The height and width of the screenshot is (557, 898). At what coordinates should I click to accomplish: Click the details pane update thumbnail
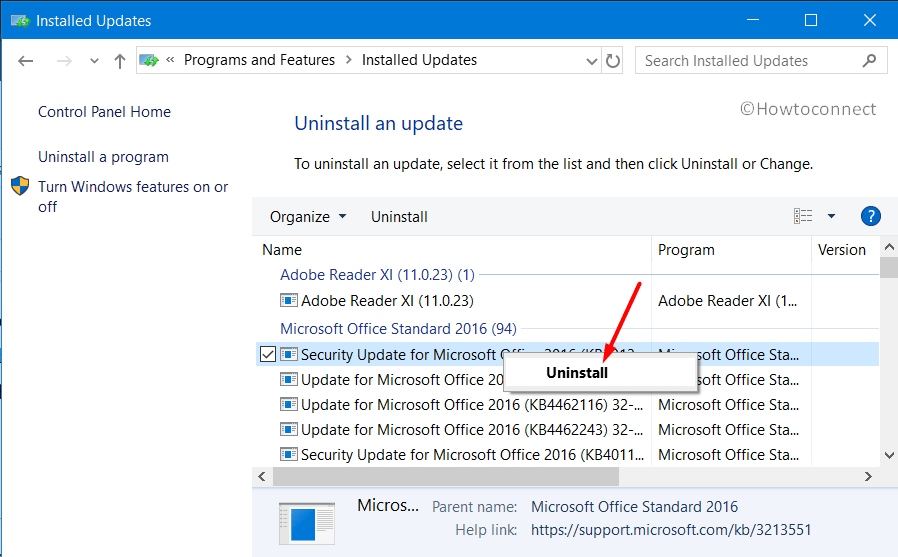pos(307,523)
